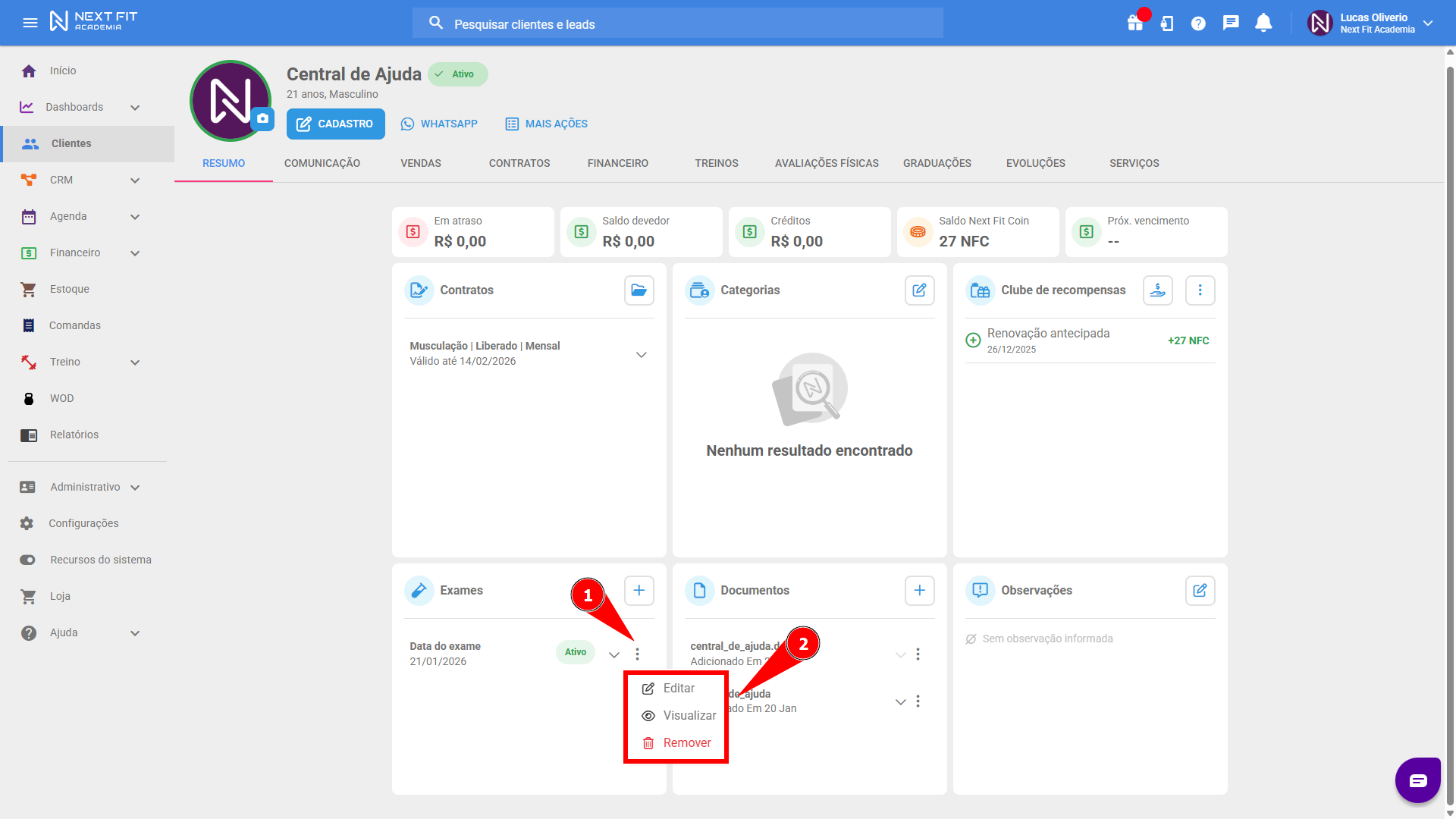Image resolution: width=1456 pixels, height=819 pixels.
Task: Expand the Administrativo sidebar section
Action: click(135, 488)
